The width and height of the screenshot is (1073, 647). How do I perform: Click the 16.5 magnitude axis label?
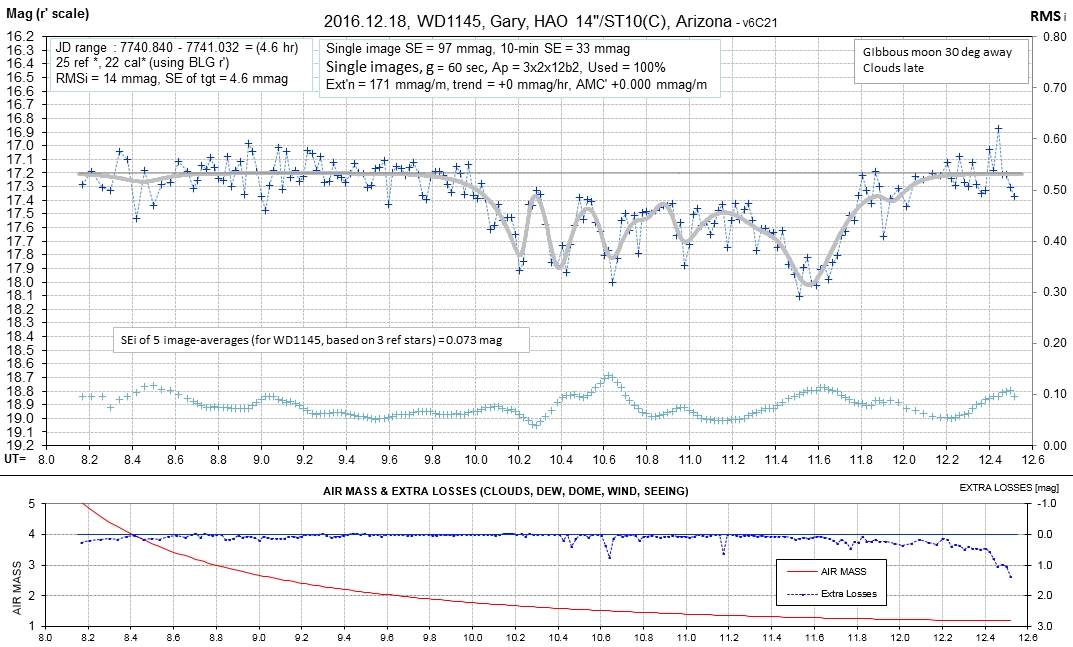19,77
